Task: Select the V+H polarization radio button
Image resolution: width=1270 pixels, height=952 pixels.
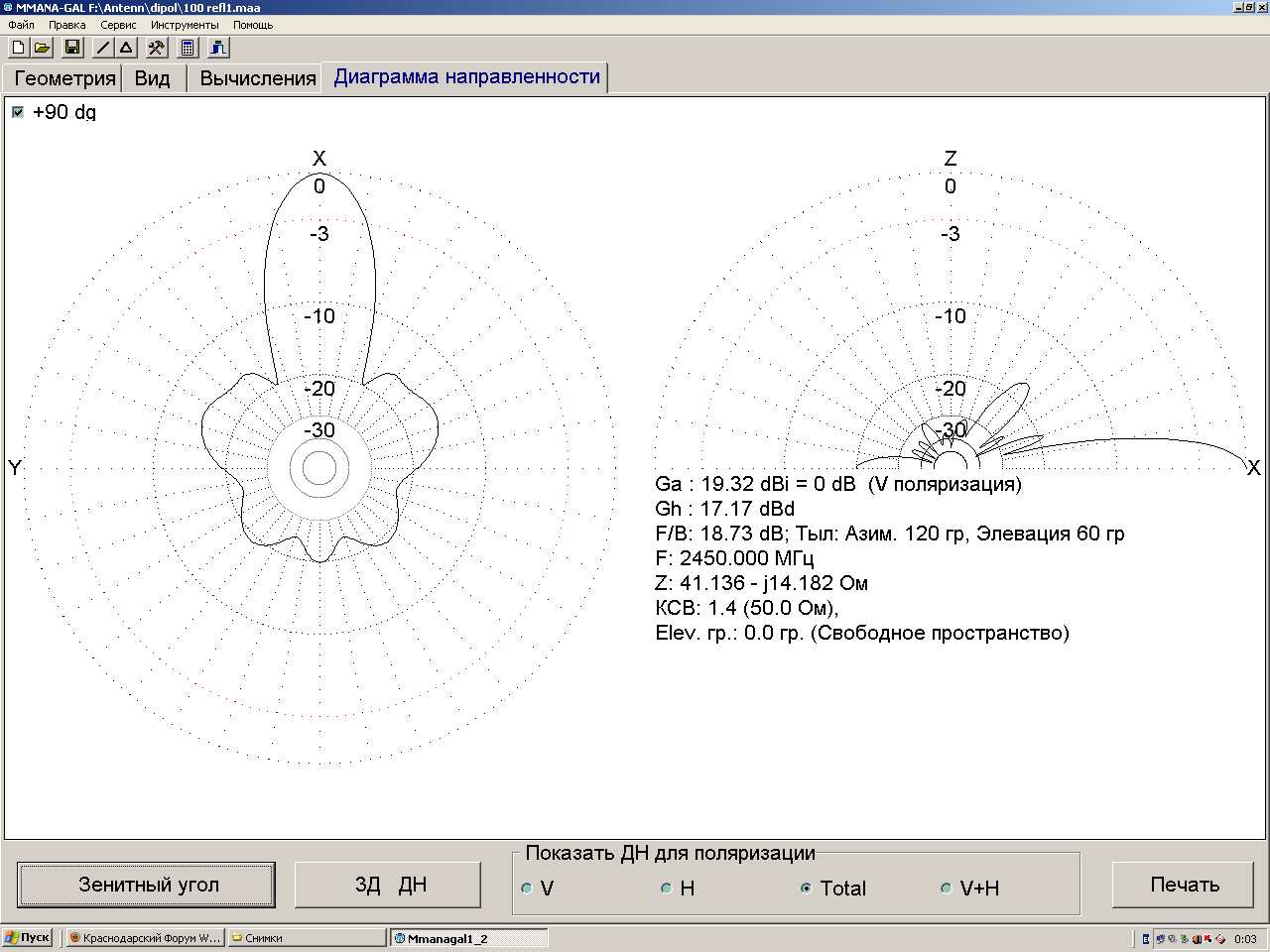Action: (x=946, y=889)
